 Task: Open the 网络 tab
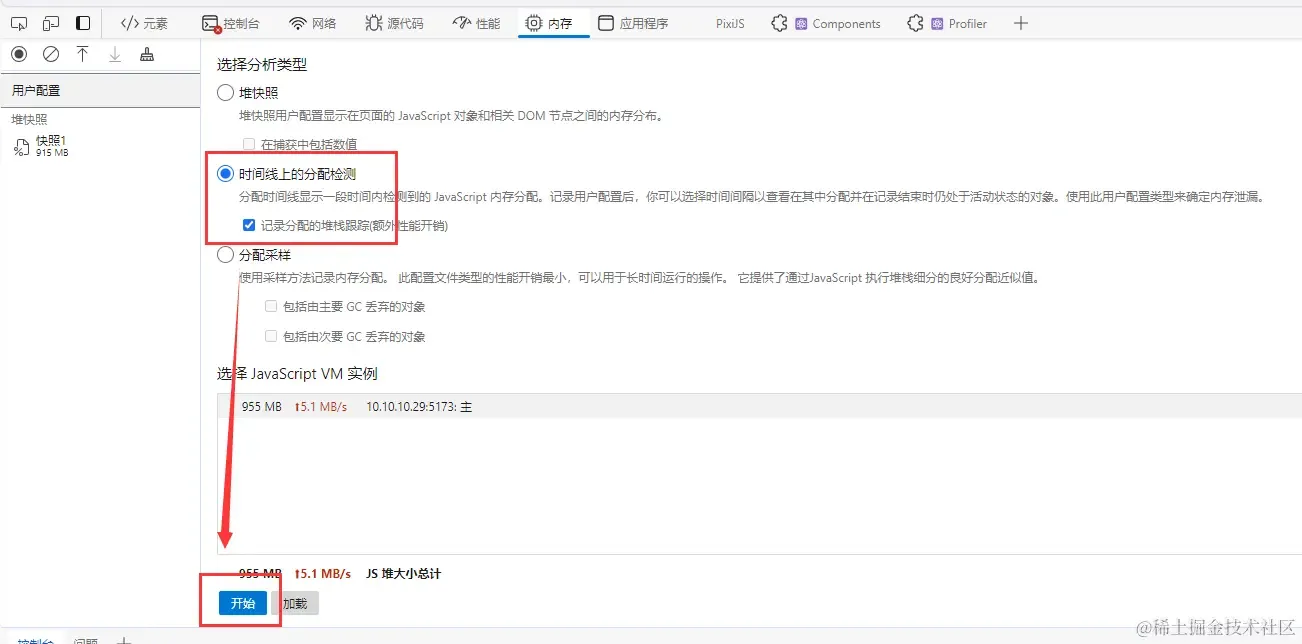click(313, 23)
